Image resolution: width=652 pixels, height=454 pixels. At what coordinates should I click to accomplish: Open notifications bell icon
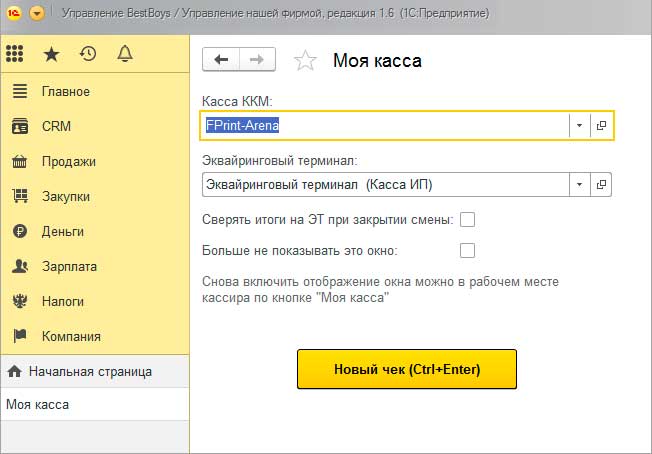point(125,54)
